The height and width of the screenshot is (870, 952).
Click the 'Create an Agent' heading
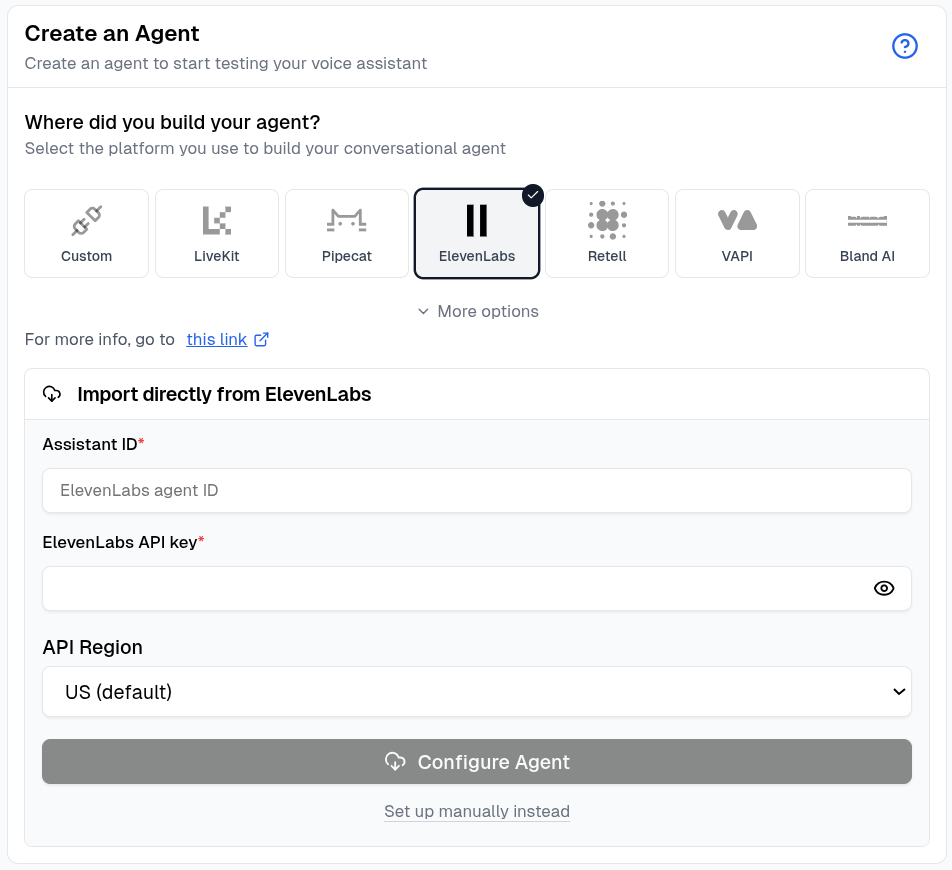click(112, 33)
